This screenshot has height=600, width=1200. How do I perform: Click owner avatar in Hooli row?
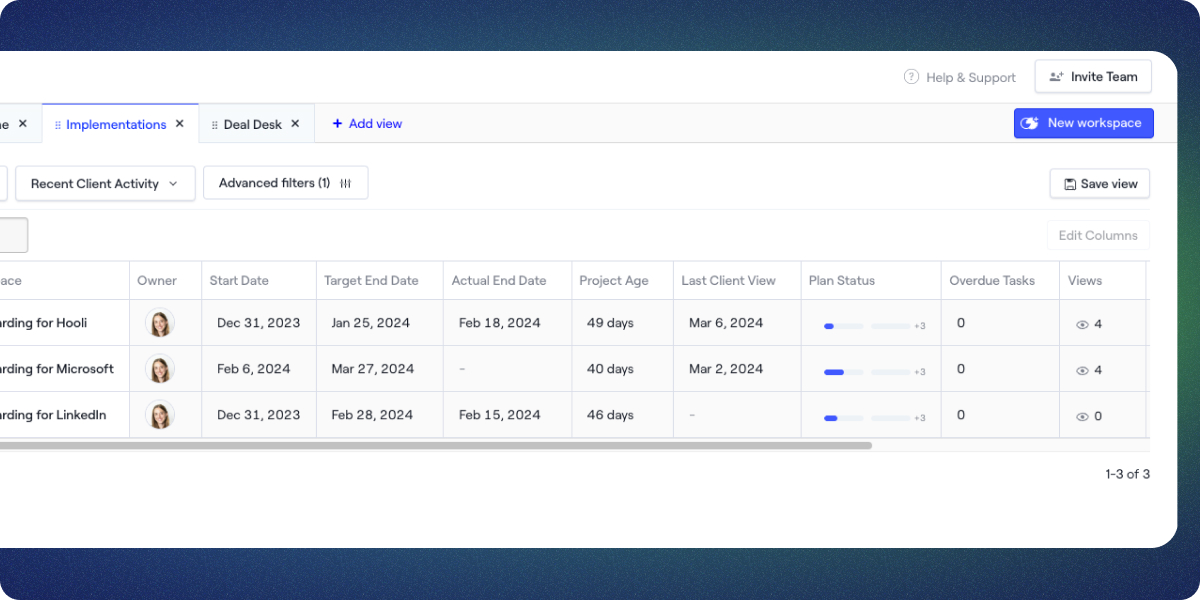160,323
